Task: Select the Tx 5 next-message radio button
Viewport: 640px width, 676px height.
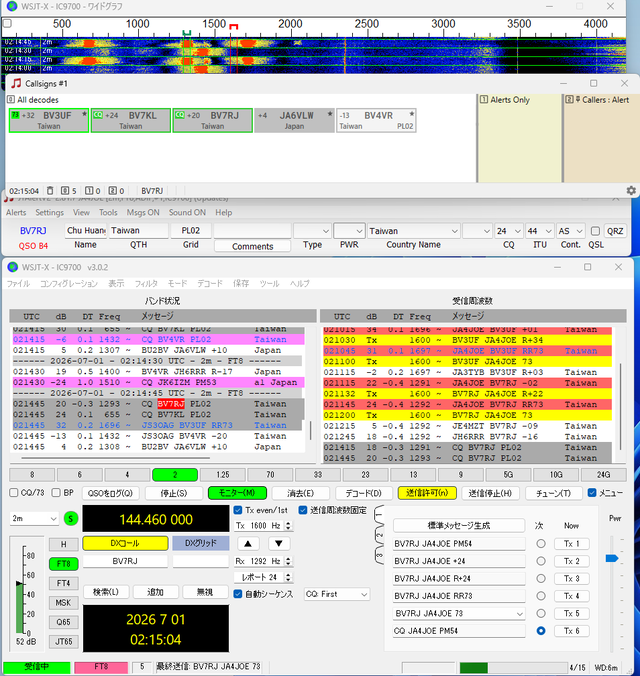Action: [x=541, y=613]
